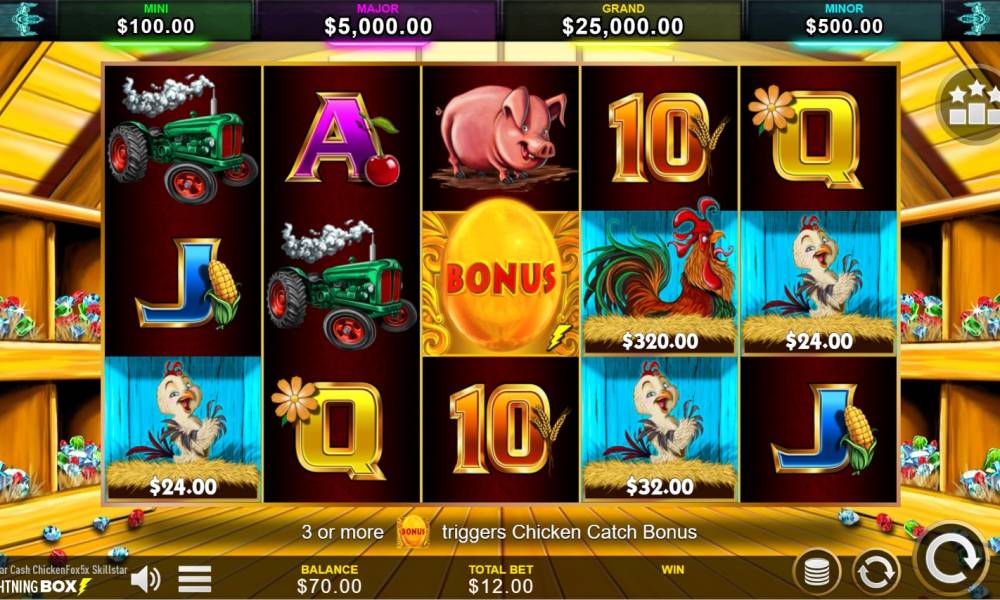Select the purple A cherry symbol

coord(342,138)
